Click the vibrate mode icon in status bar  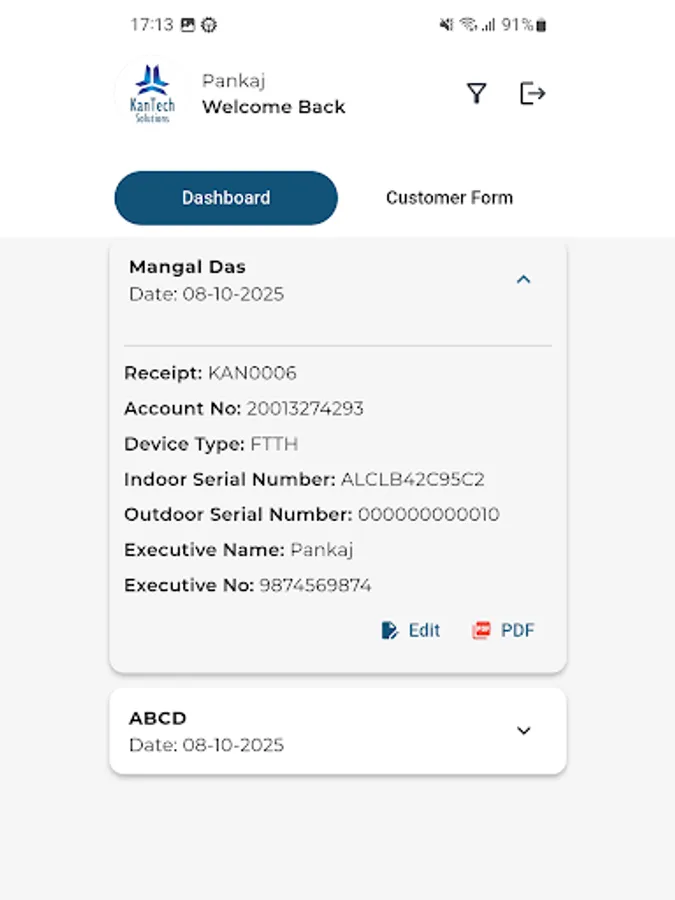point(444,23)
